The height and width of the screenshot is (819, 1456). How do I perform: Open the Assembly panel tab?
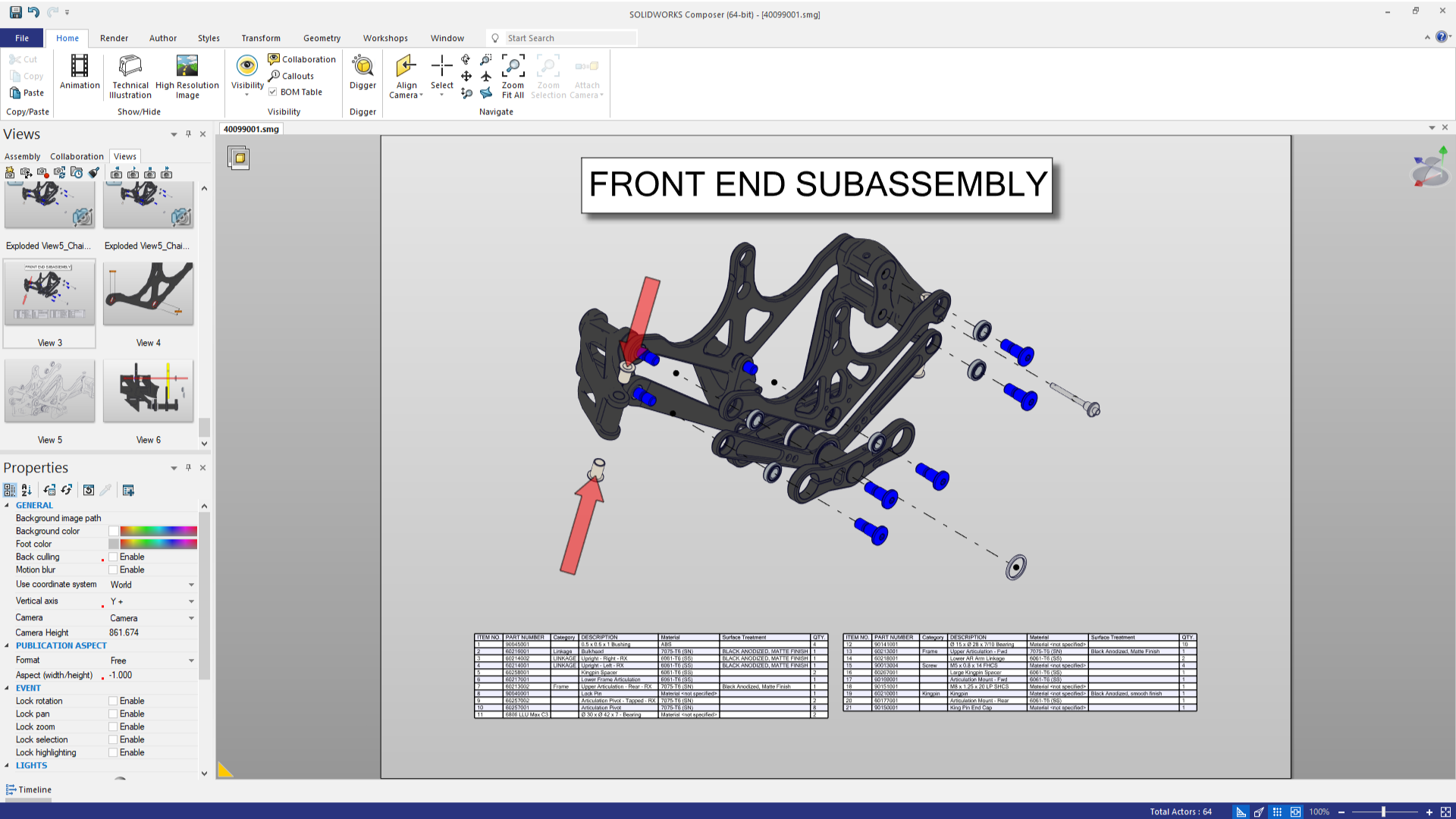coord(23,156)
